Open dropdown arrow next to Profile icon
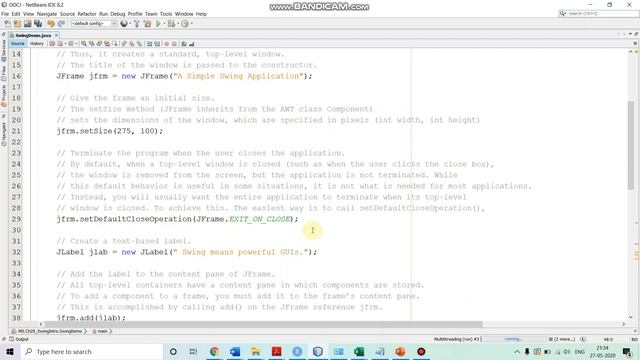640x360 pixels. tap(191, 24)
